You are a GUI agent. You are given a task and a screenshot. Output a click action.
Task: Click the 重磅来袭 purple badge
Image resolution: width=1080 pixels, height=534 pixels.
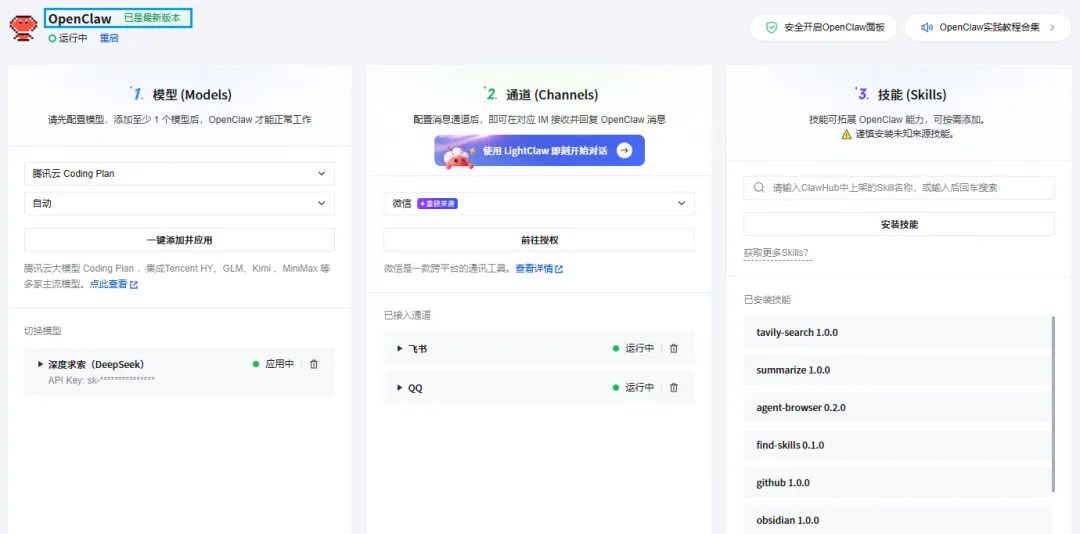(x=438, y=204)
